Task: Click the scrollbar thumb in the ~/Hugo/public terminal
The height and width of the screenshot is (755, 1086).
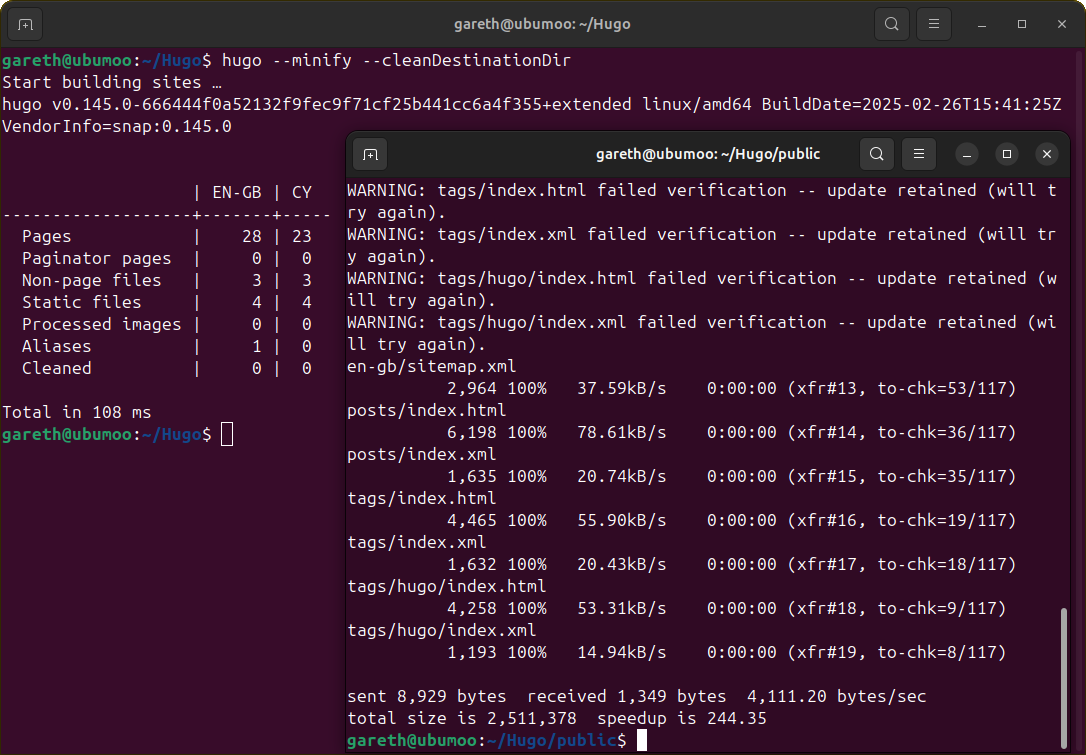Action: click(1064, 677)
